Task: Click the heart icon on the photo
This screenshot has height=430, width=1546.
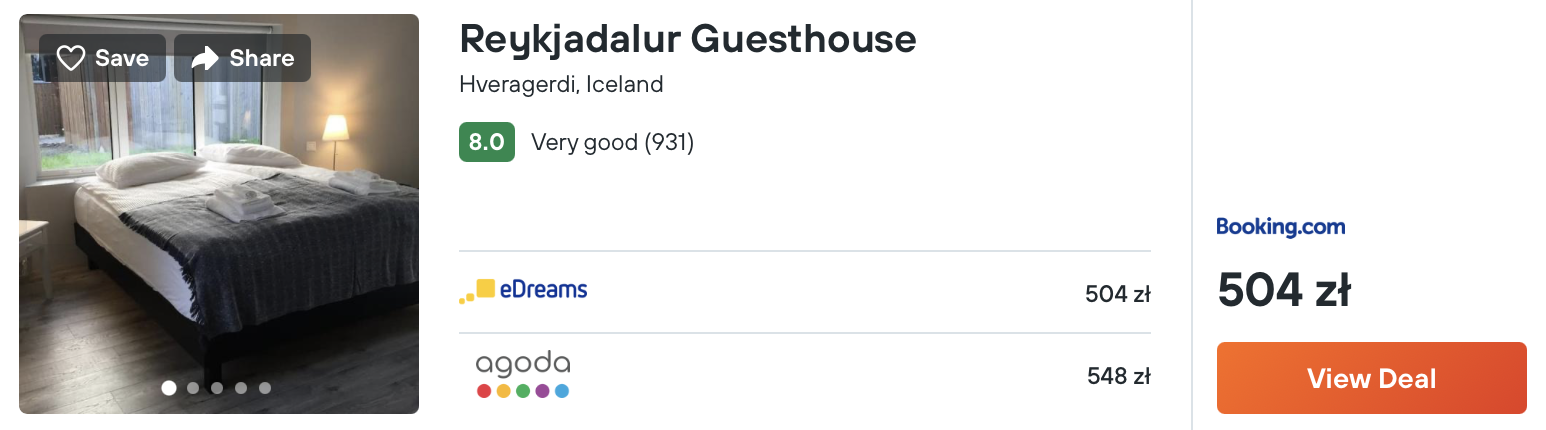Action: coord(71,58)
